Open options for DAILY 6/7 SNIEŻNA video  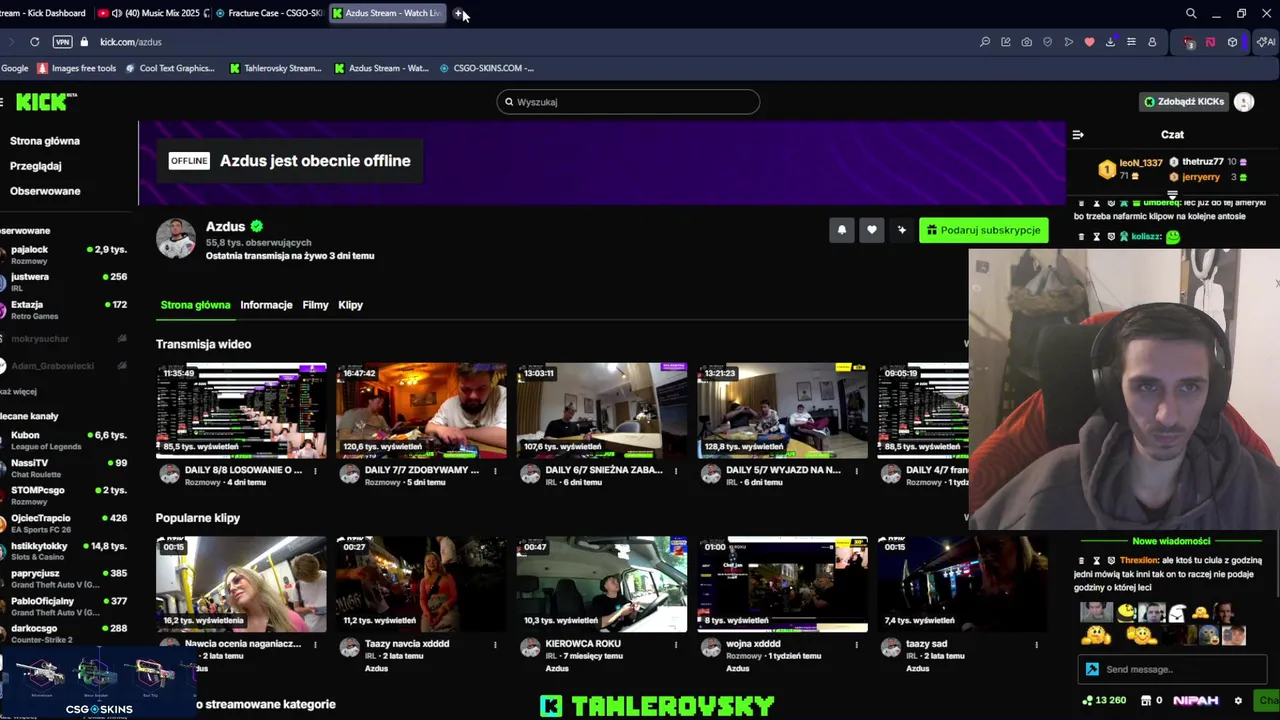click(x=676, y=471)
